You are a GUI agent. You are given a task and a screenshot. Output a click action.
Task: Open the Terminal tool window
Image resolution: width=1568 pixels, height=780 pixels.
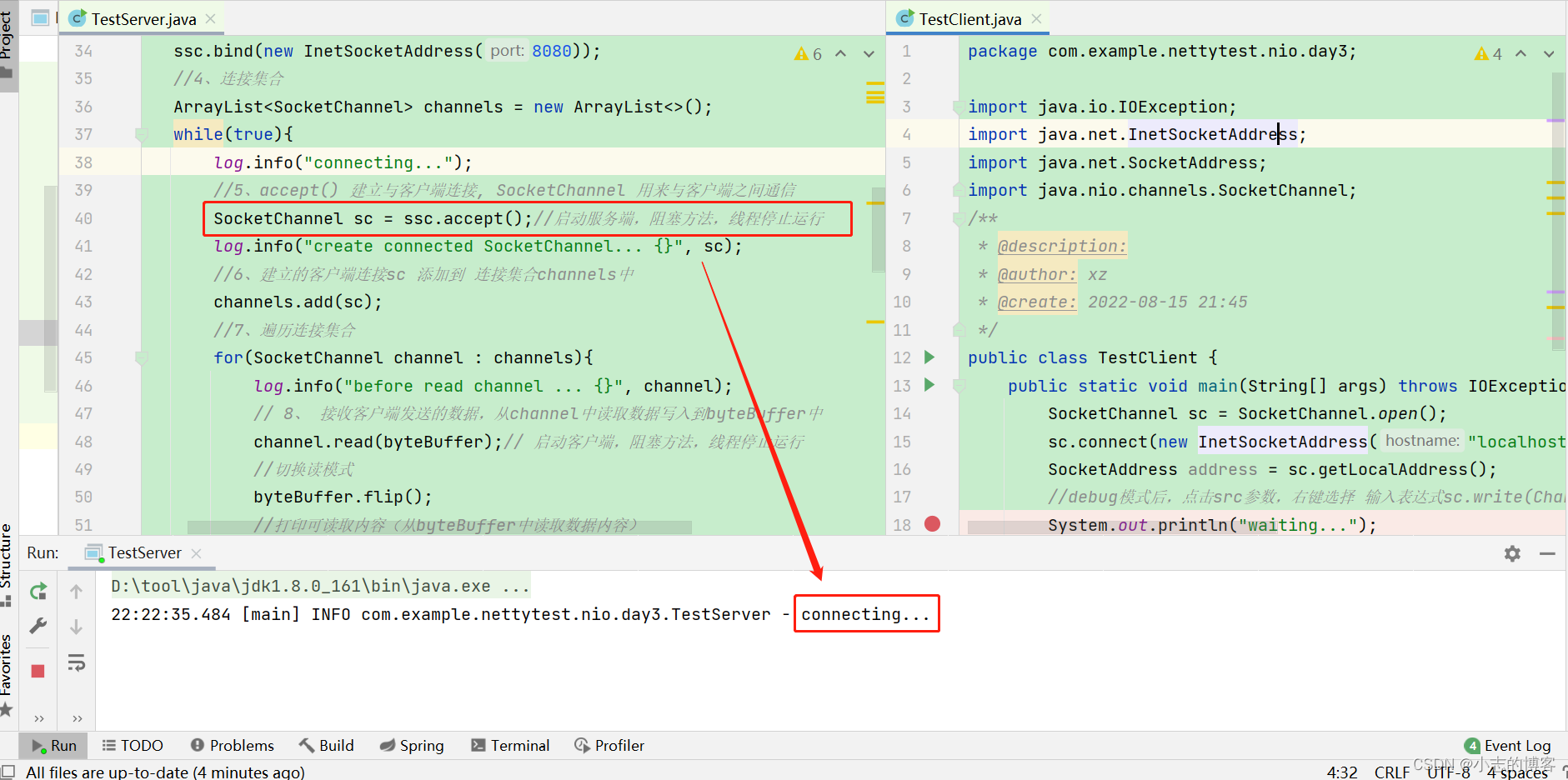tap(510, 746)
